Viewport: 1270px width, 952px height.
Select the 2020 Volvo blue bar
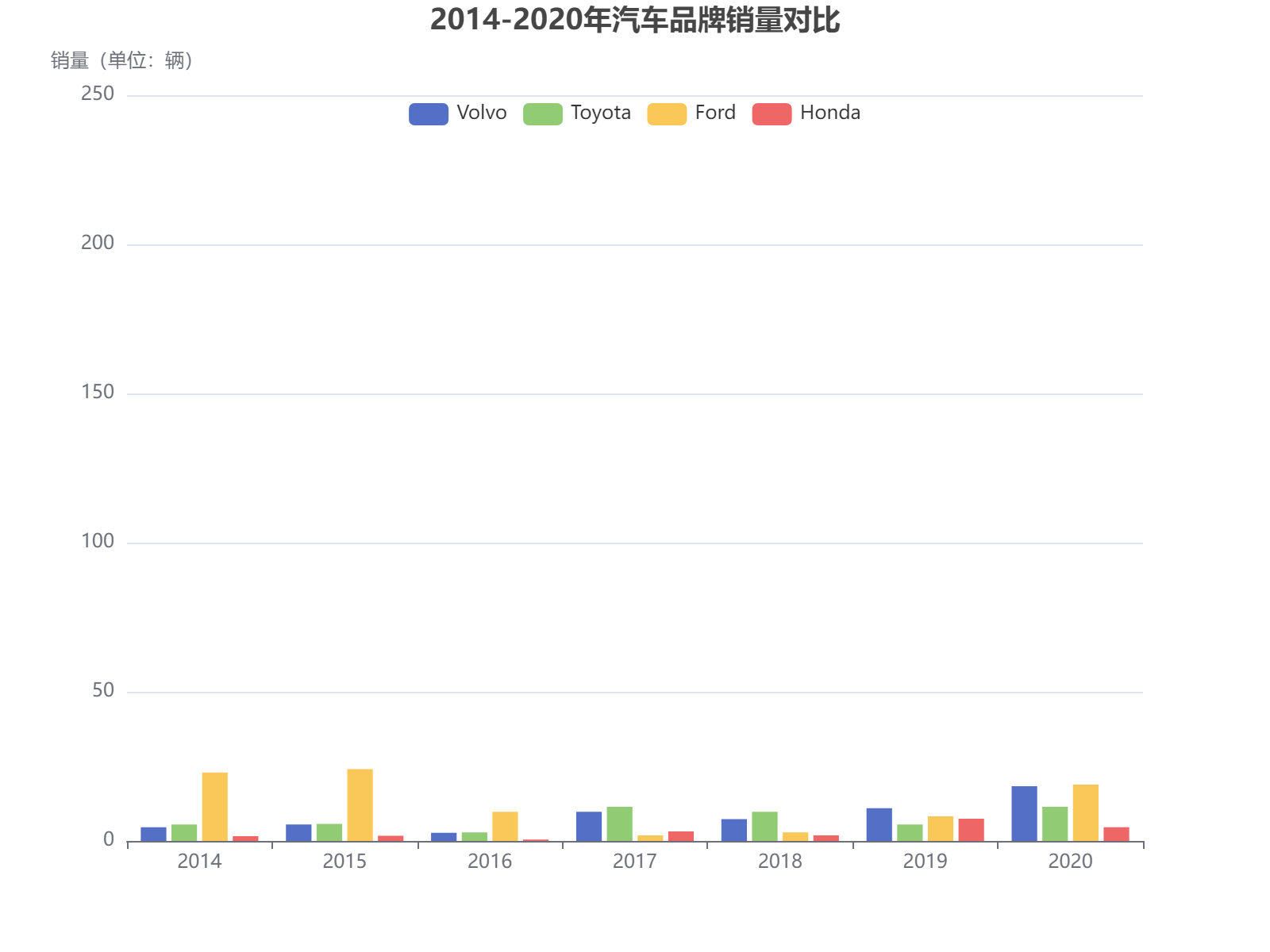(x=1024, y=814)
